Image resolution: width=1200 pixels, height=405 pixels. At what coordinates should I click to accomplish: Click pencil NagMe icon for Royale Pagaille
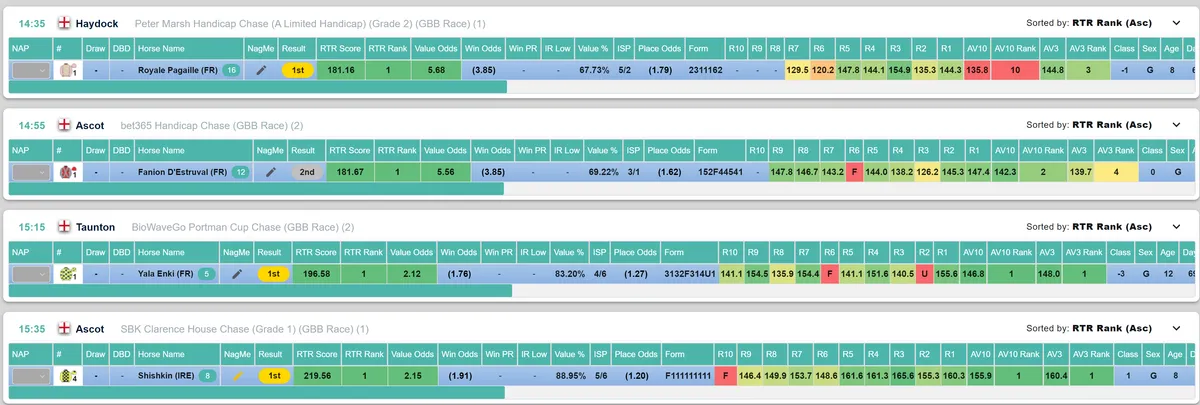[262, 71]
